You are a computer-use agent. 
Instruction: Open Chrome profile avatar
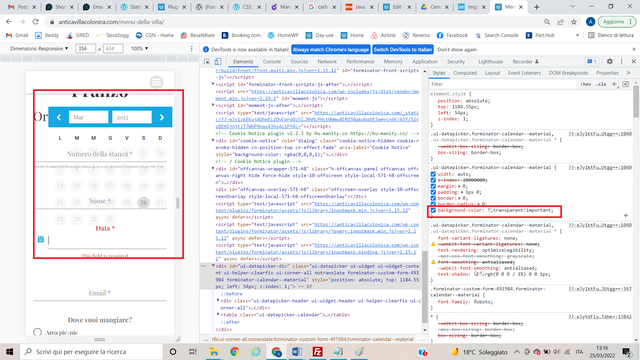pos(590,22)
